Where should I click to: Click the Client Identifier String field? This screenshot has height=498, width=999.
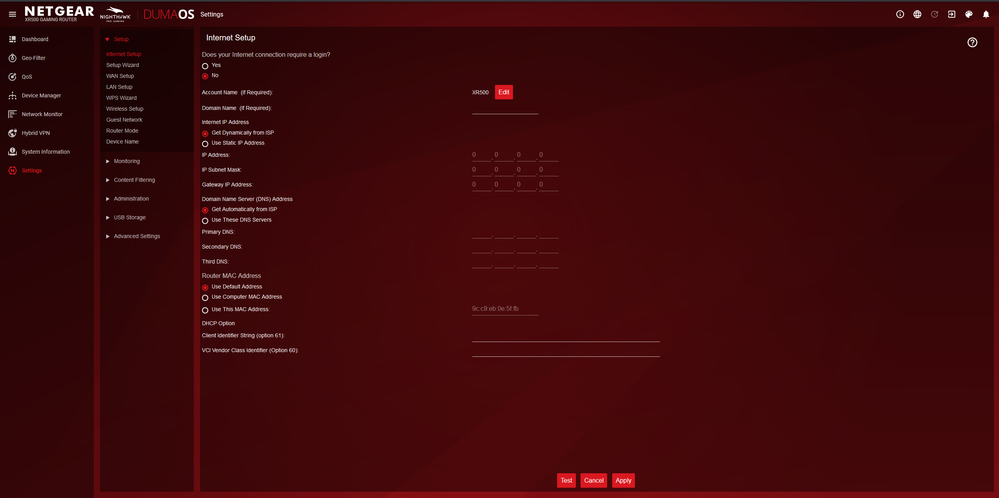(x=566, y=336)
